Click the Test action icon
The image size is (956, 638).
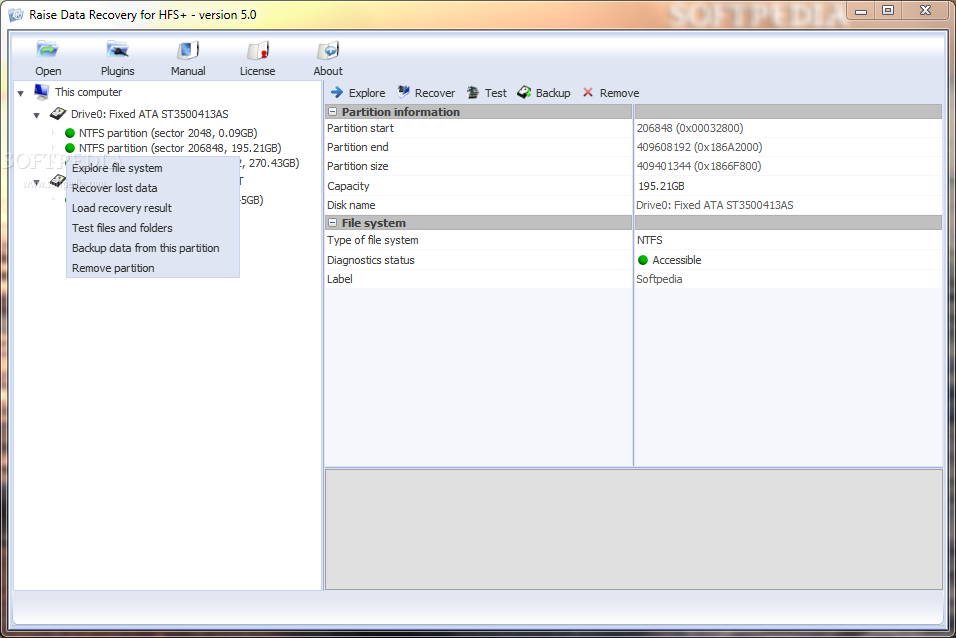pos(473,92)
